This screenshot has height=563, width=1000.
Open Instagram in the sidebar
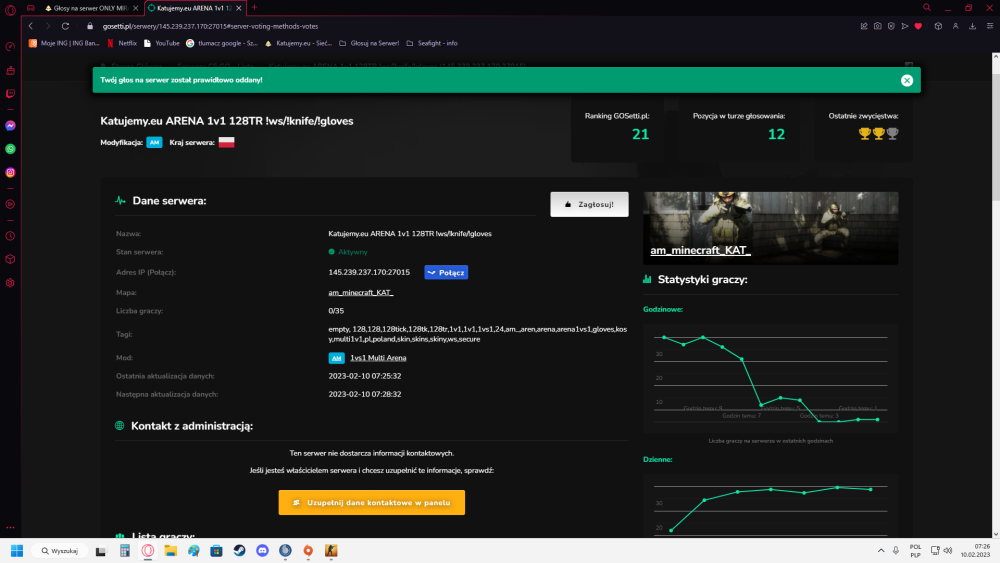pos(10,172)
